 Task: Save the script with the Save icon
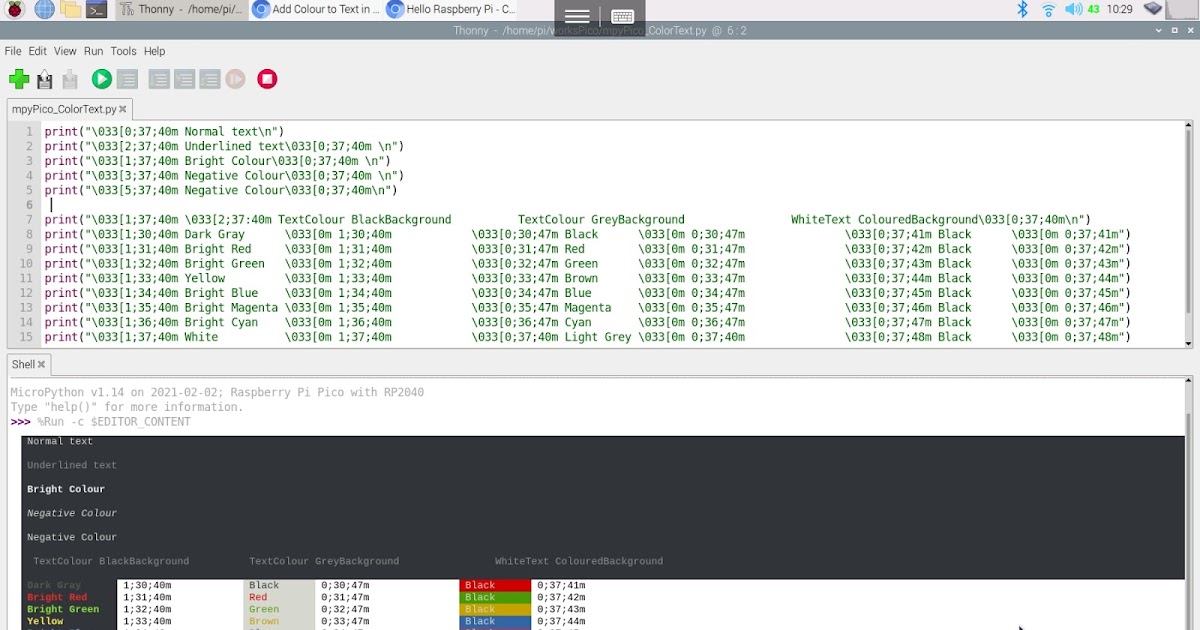click(x=70, y=79)
